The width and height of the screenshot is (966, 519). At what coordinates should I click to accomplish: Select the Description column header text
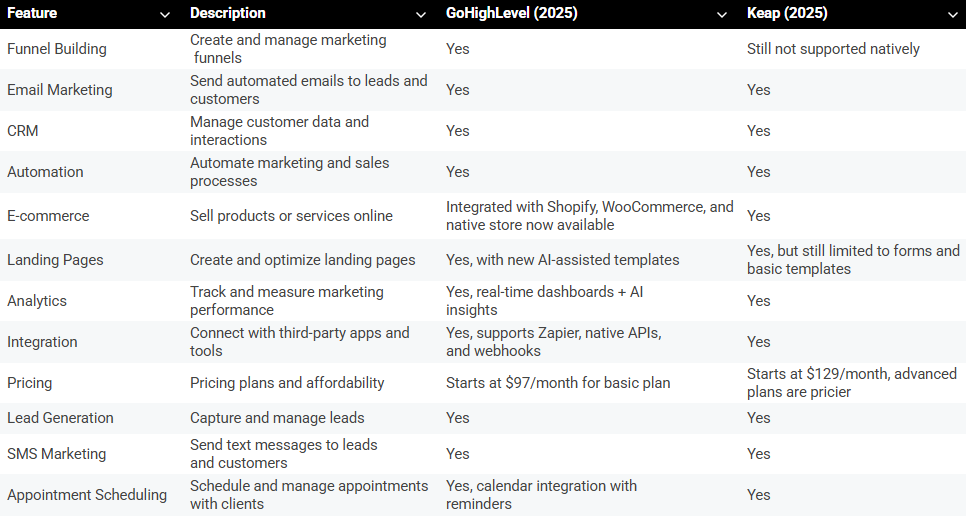coord(228,14)
